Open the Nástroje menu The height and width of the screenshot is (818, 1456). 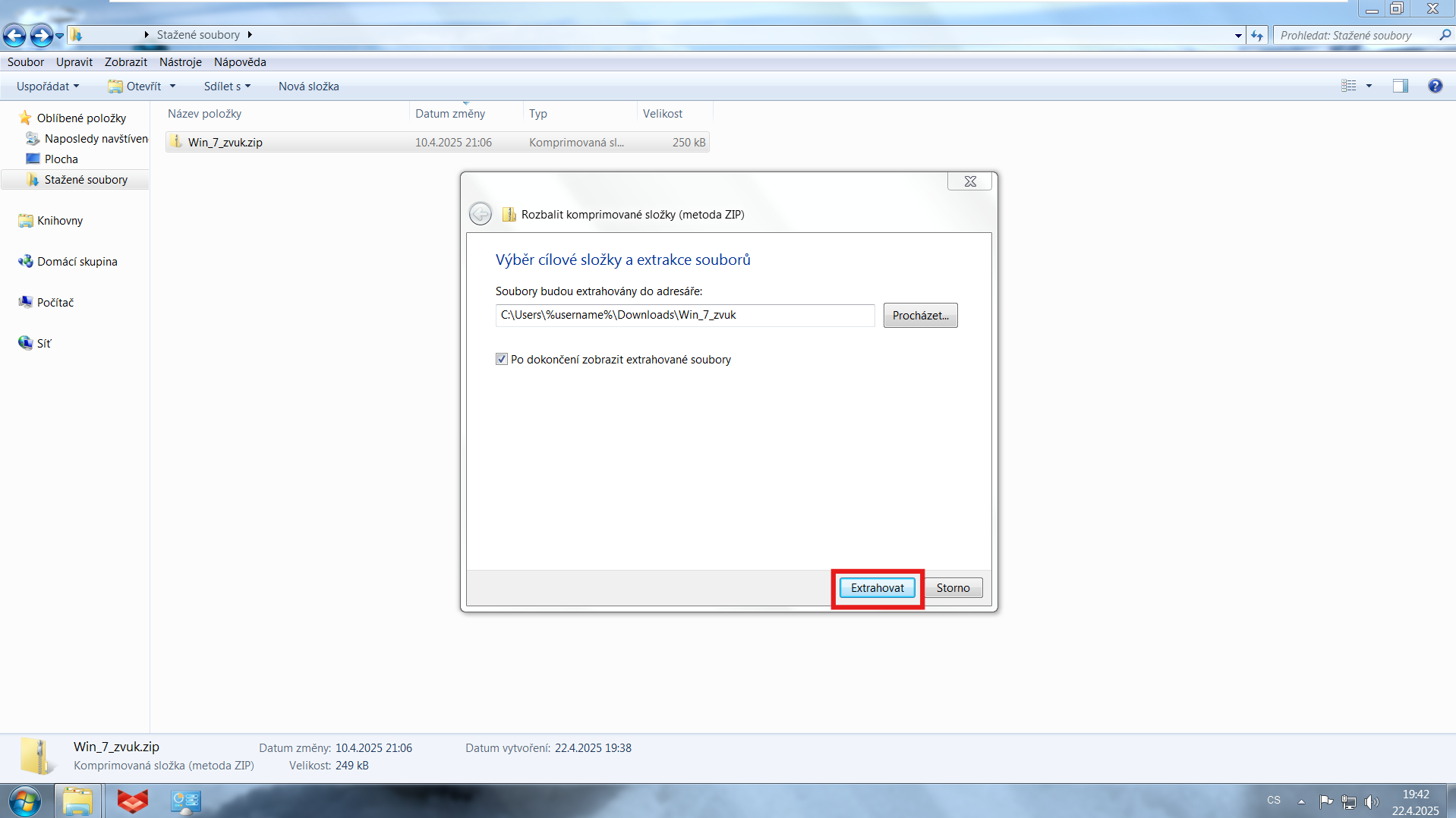(x=180, y=62)
